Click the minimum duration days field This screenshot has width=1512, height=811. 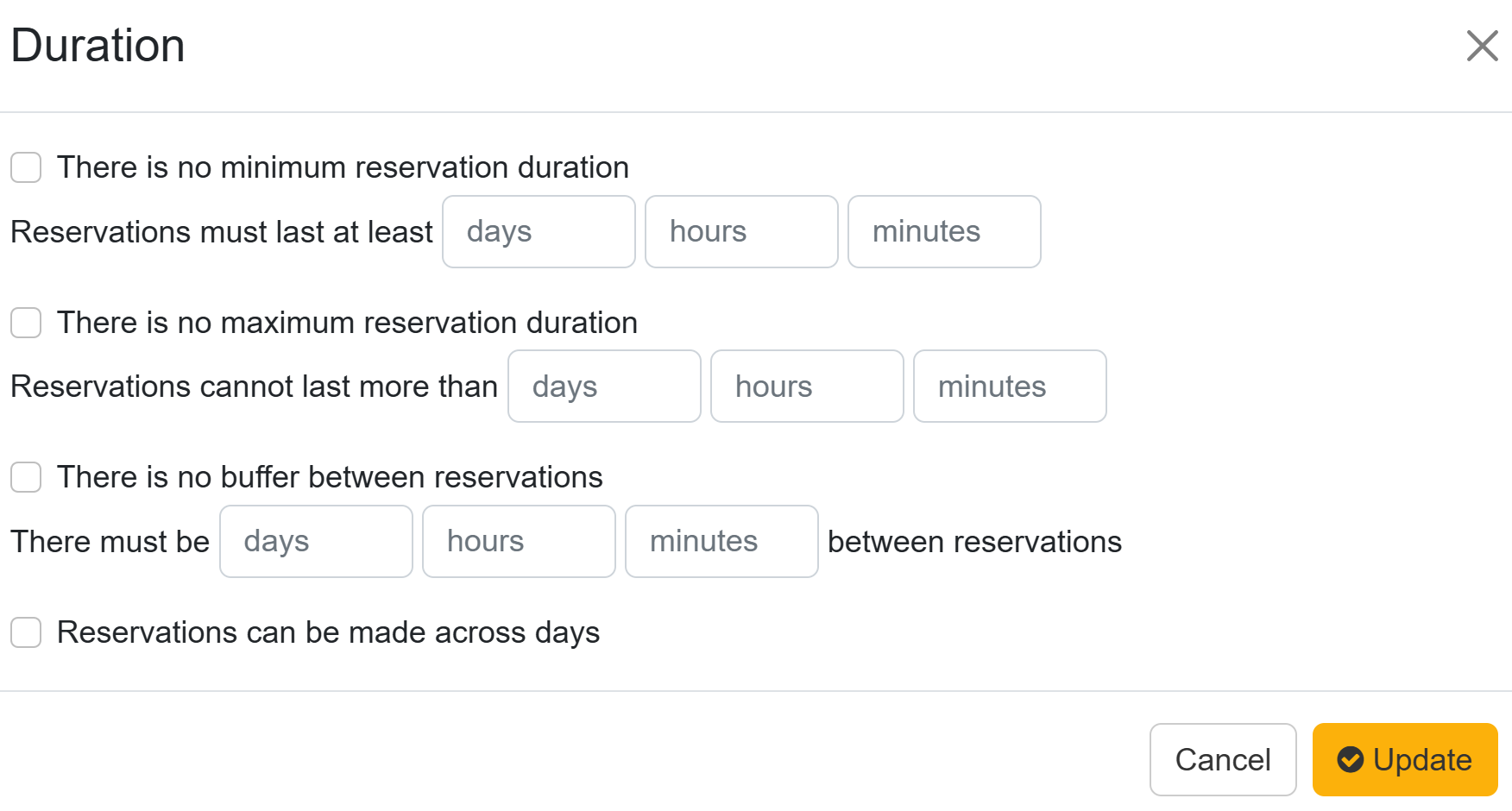click(539, 232)
